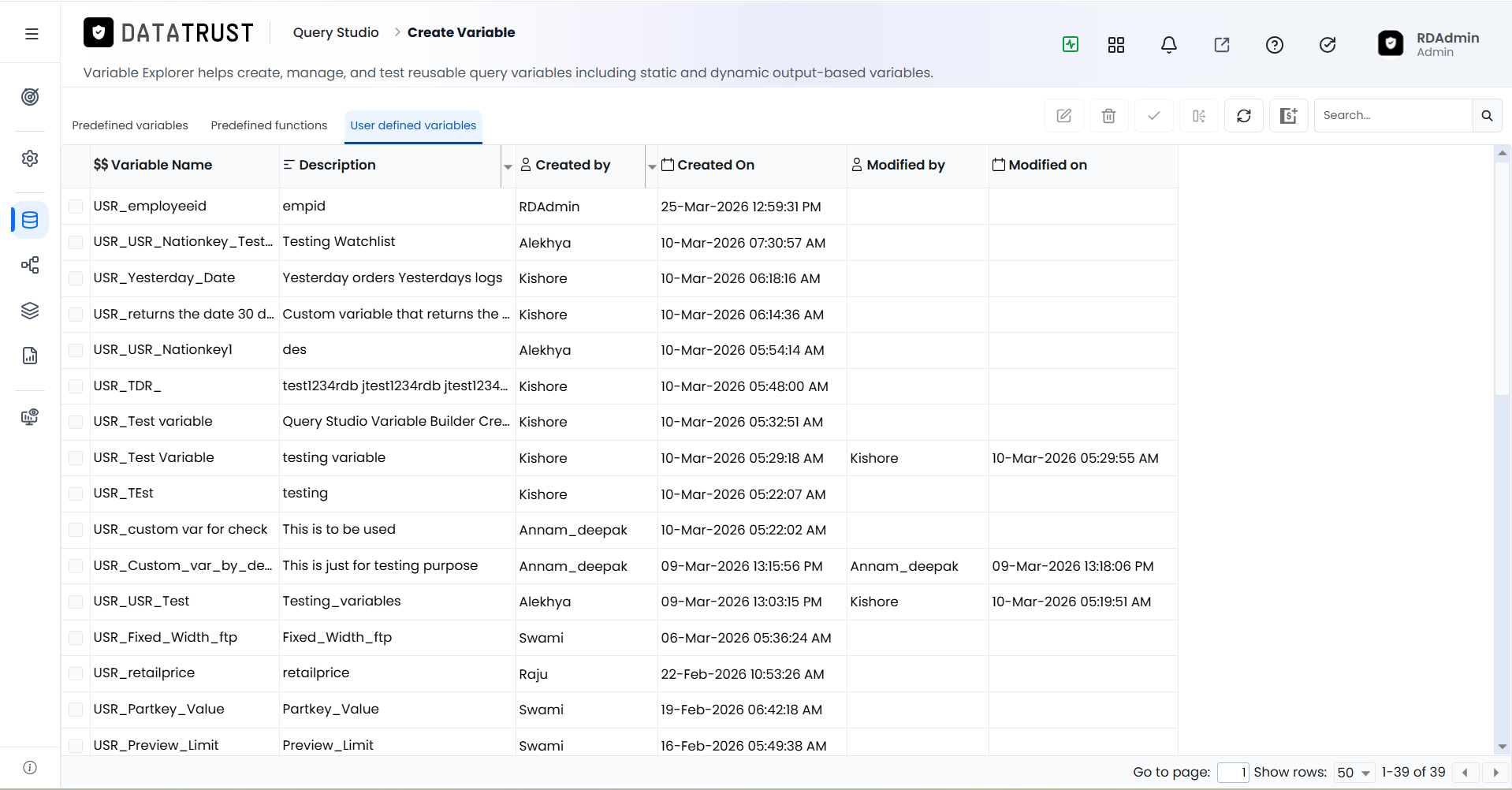Viewport: 1512px width, 790px height.
Task: Click the delete trash icon
Action: click(x=1109, y=116)
